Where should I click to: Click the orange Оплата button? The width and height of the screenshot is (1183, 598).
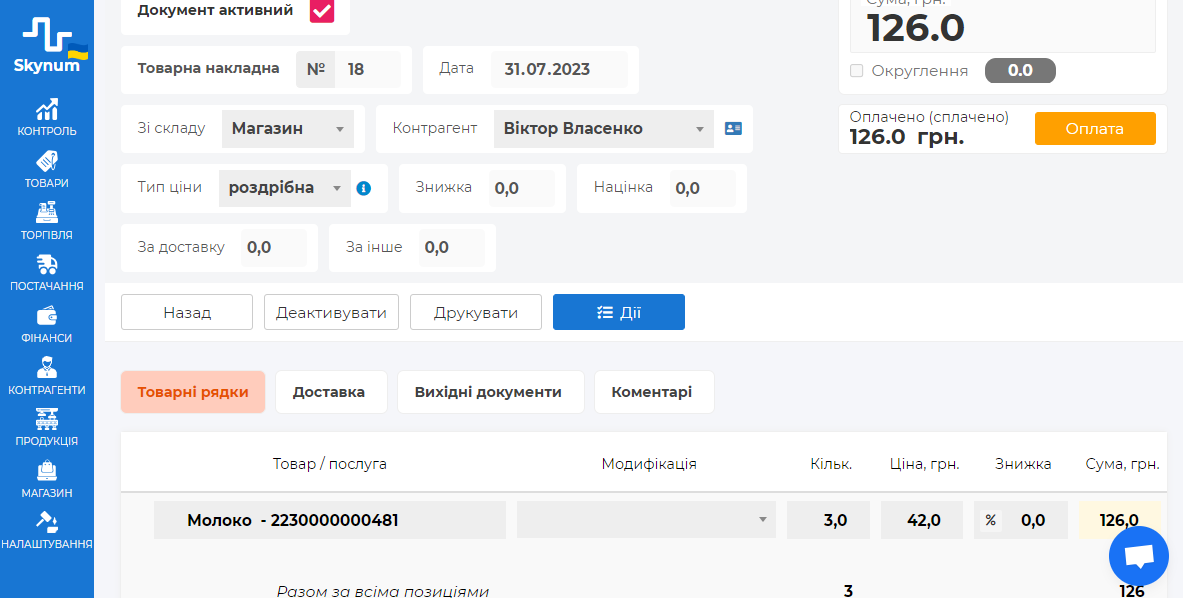coord(1094,129)
